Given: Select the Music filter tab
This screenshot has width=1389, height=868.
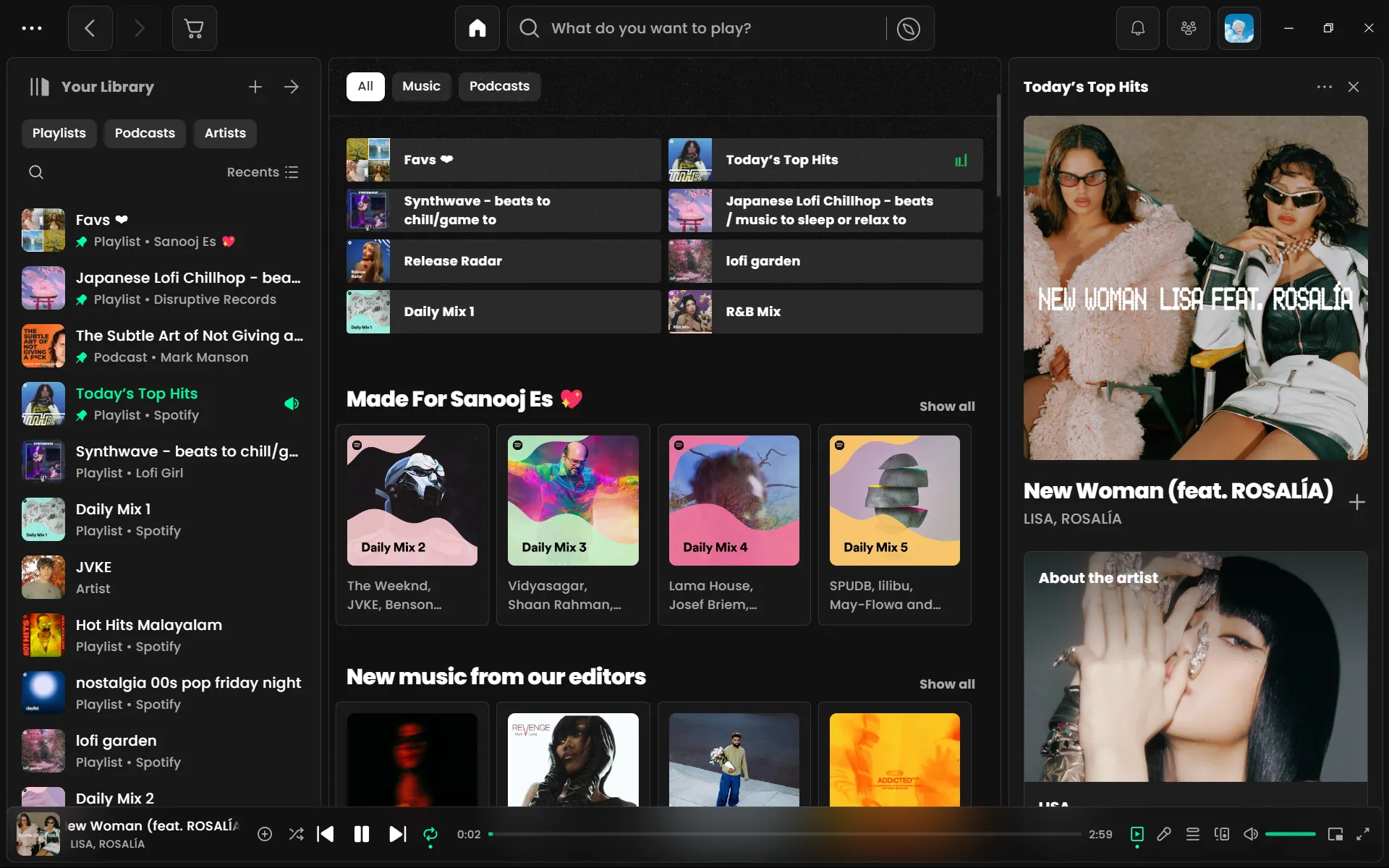Looking at the screenshot, I should [x=421, y=86].
